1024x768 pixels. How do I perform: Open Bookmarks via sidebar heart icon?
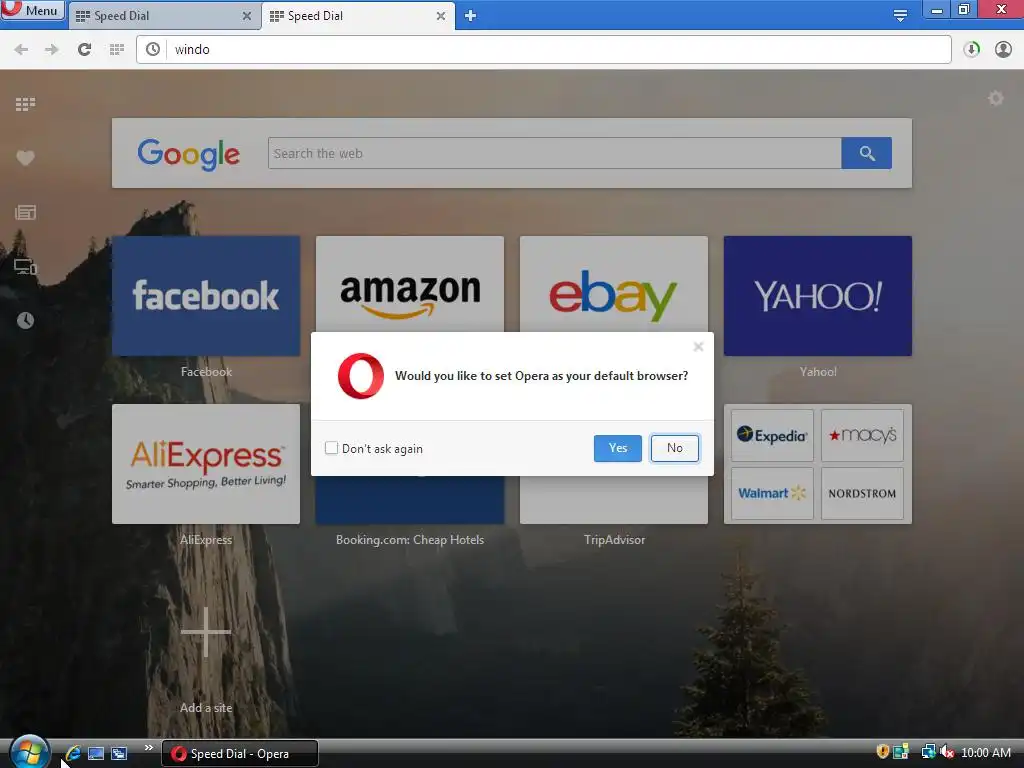point(25,158)
